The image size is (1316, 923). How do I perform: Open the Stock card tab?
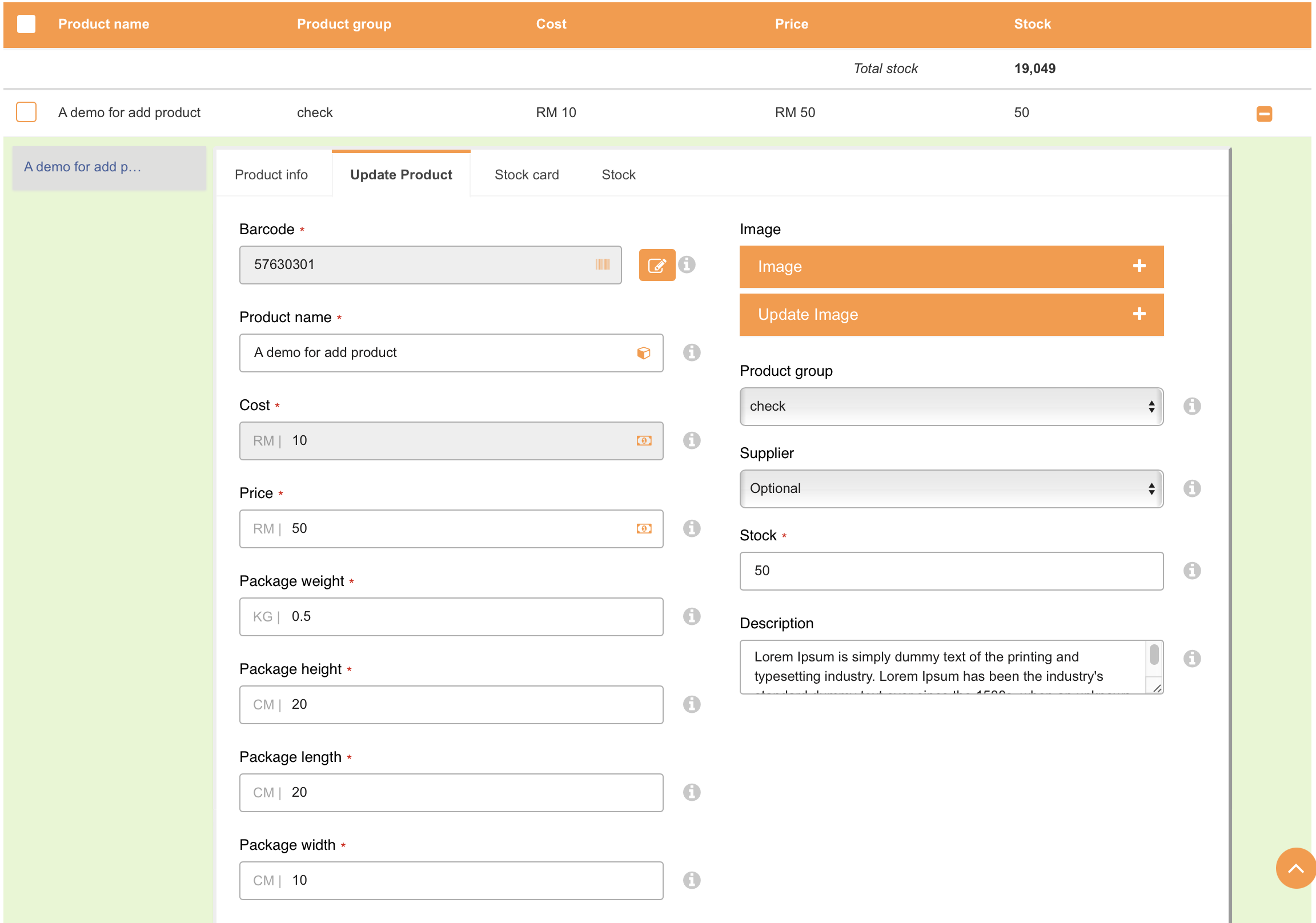point(526,175)
